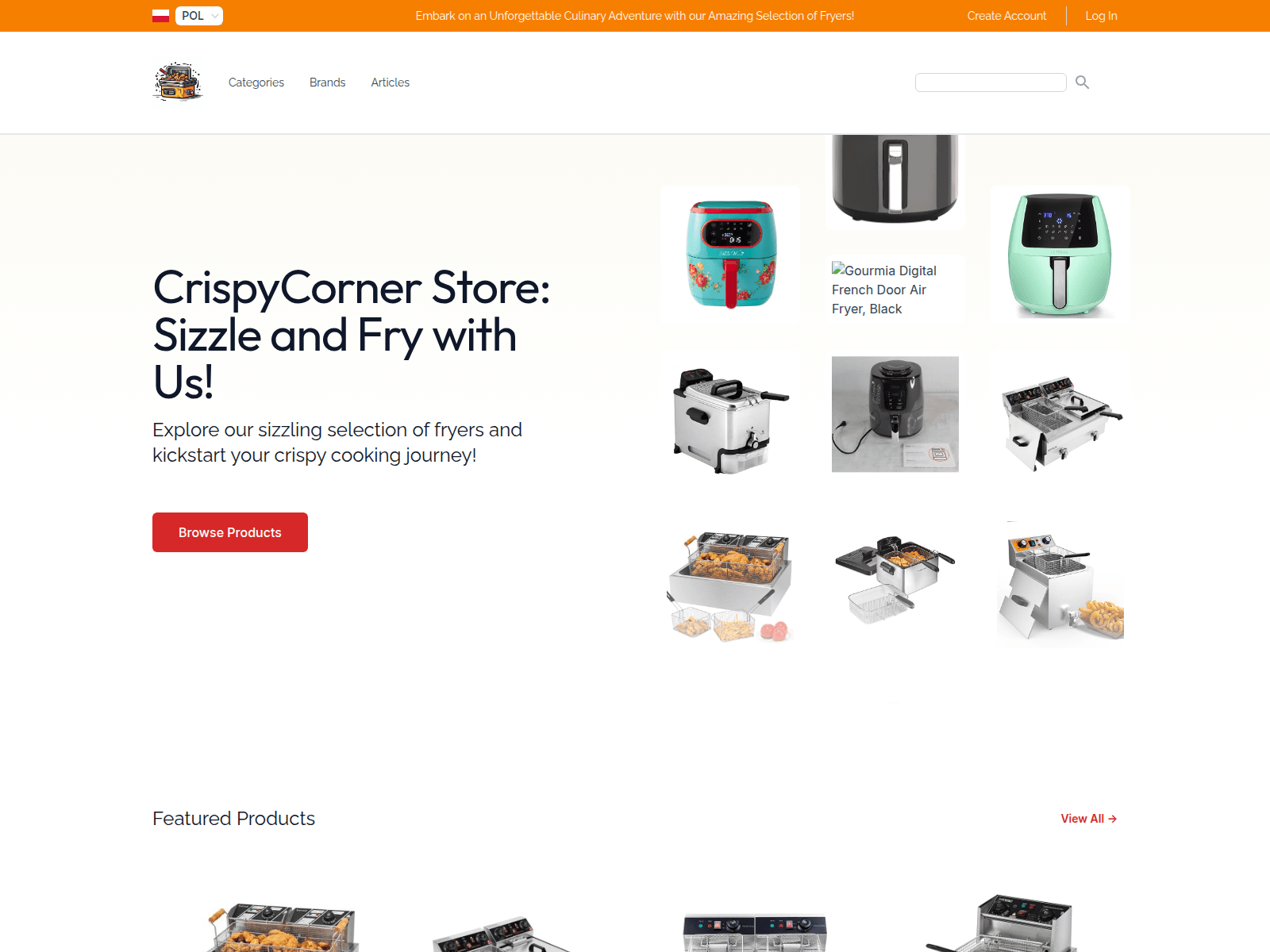Click the Polish flag icon
This screenshot has height=952, width=1270.
(161, 16)
